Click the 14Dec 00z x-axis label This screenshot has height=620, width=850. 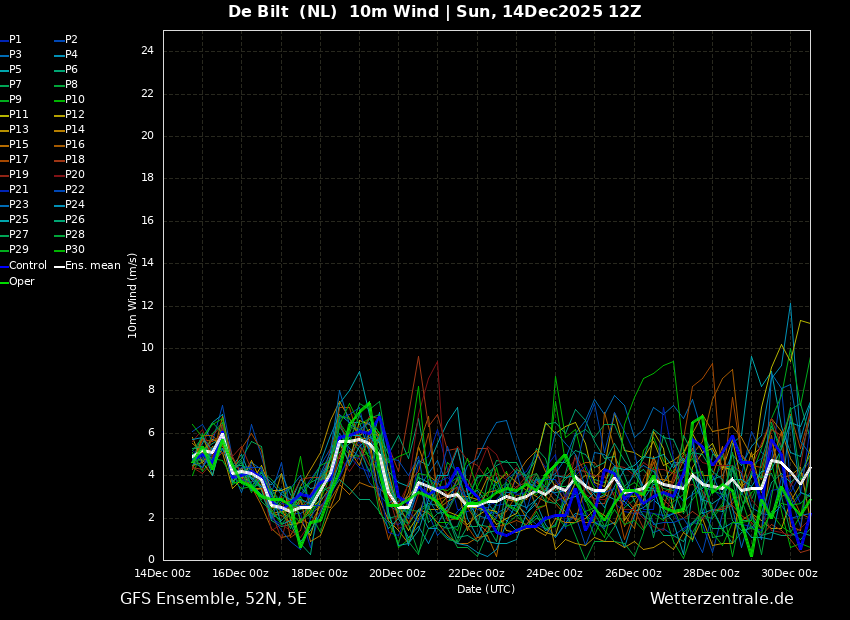coord(163,573)
